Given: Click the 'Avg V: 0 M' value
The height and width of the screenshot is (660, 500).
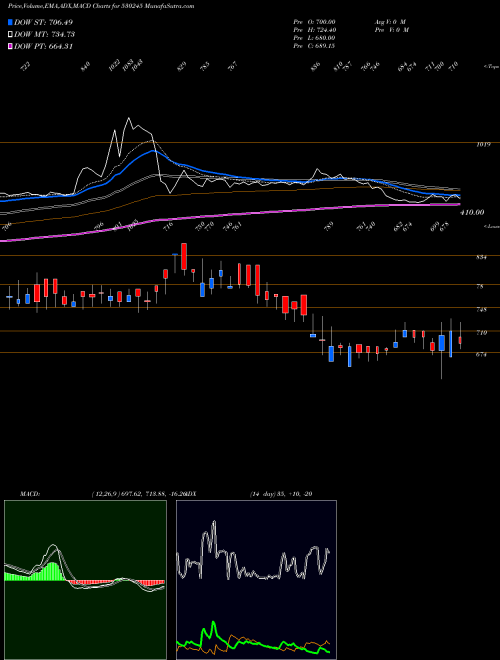Looking at the screenshot, I should tap(390, 22).
